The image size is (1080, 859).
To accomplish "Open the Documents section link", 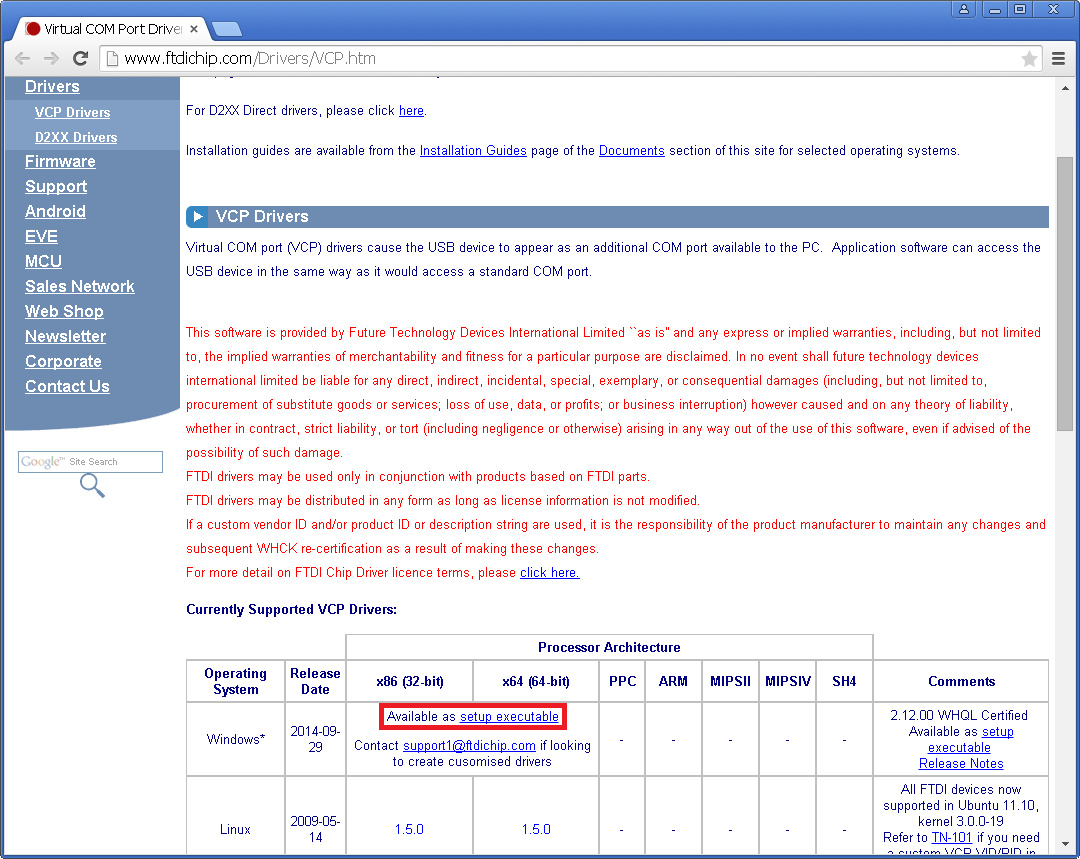I will pyautogui.click(x=632, y=150).
